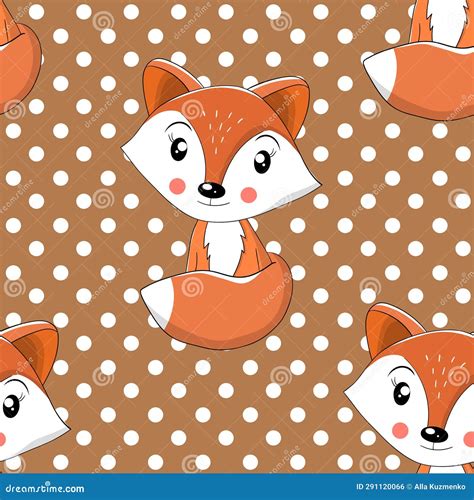Click the central sitting fox illustration
The image size is (474, 500).
pos(222,203)
